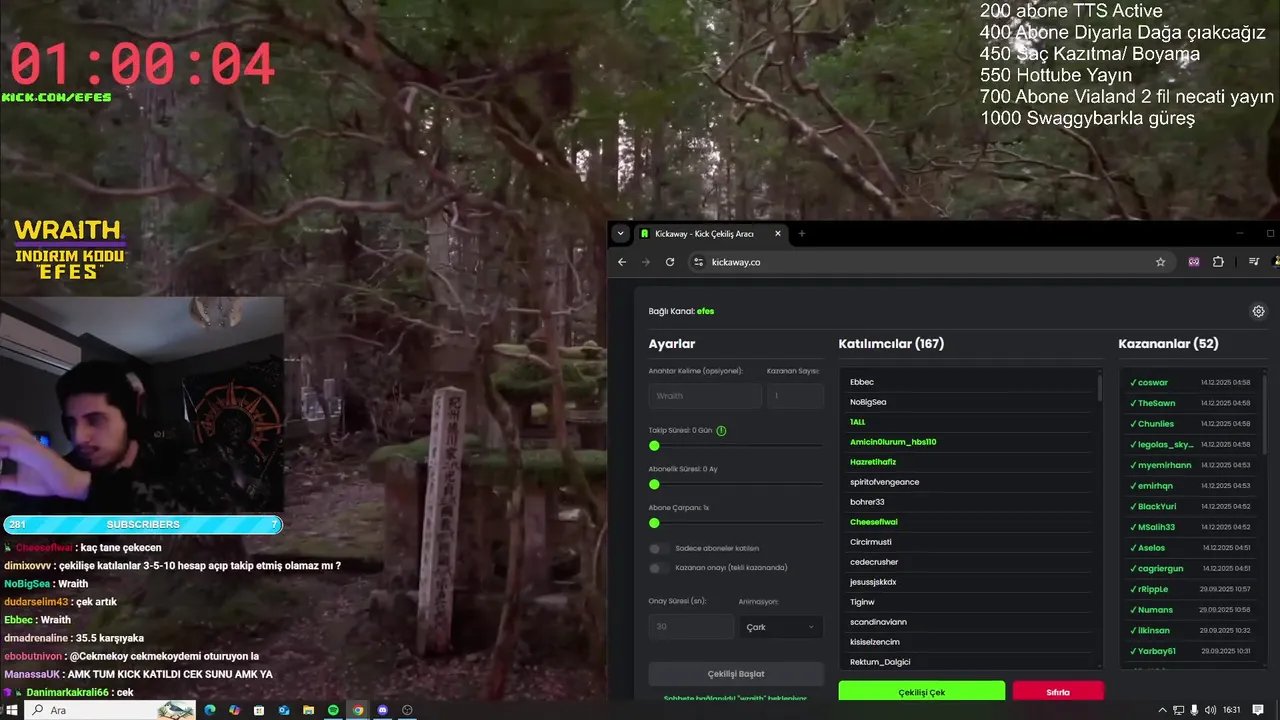Open the Animasyon dropdown showing Çark
This screenshot has width=1280, height=720.
click(780, 627)
